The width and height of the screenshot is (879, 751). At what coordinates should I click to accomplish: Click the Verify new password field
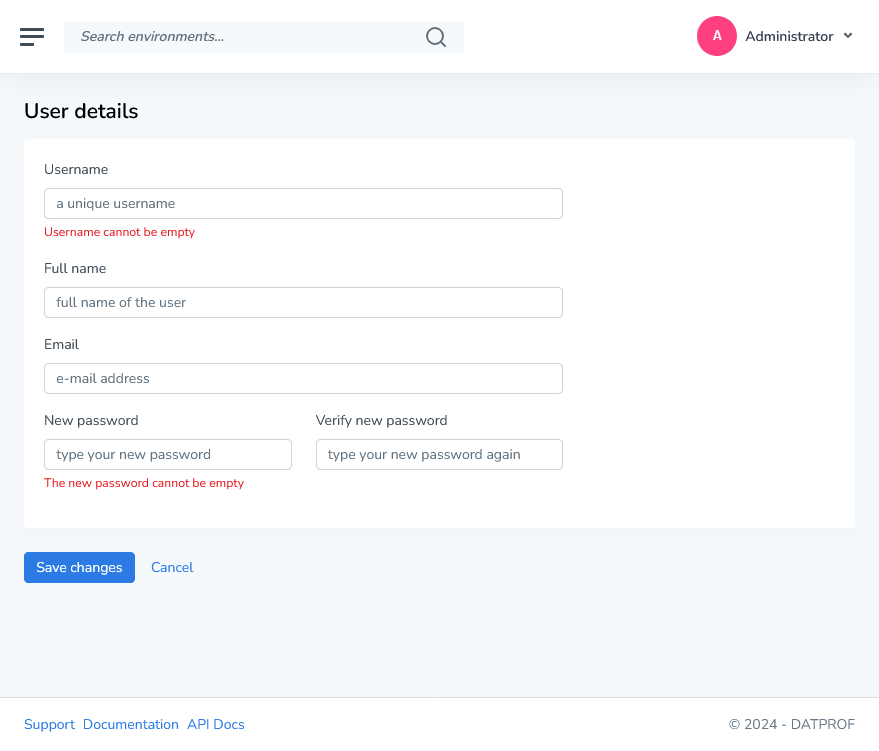point(439,455)
